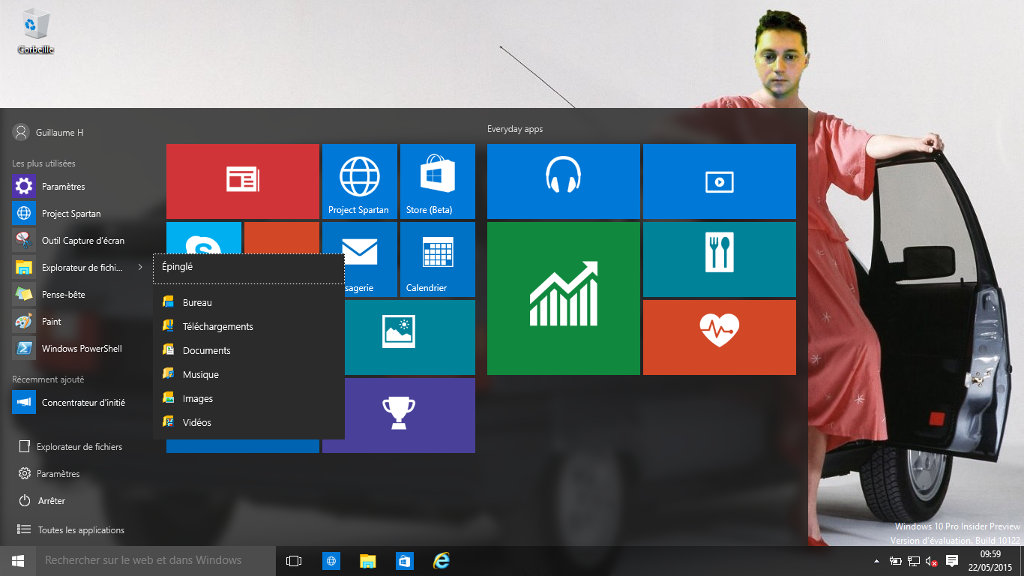Show hidden system tray icons
This screenshot has height=576, width=1024.
click(876, 561)
